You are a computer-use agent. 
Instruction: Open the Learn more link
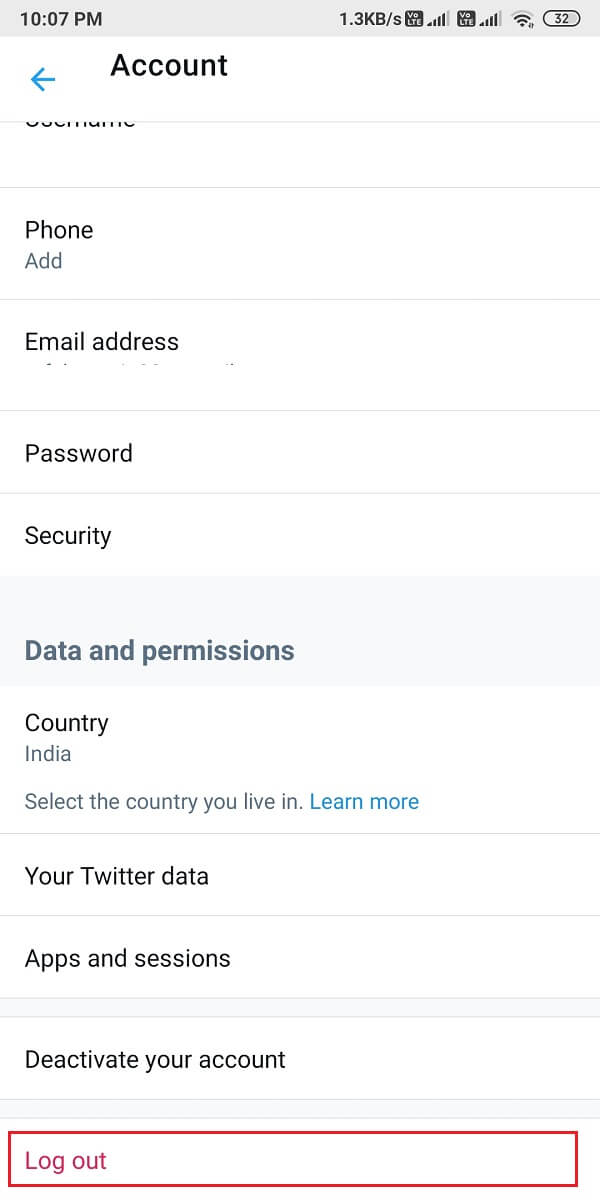(x=364, y=802)
